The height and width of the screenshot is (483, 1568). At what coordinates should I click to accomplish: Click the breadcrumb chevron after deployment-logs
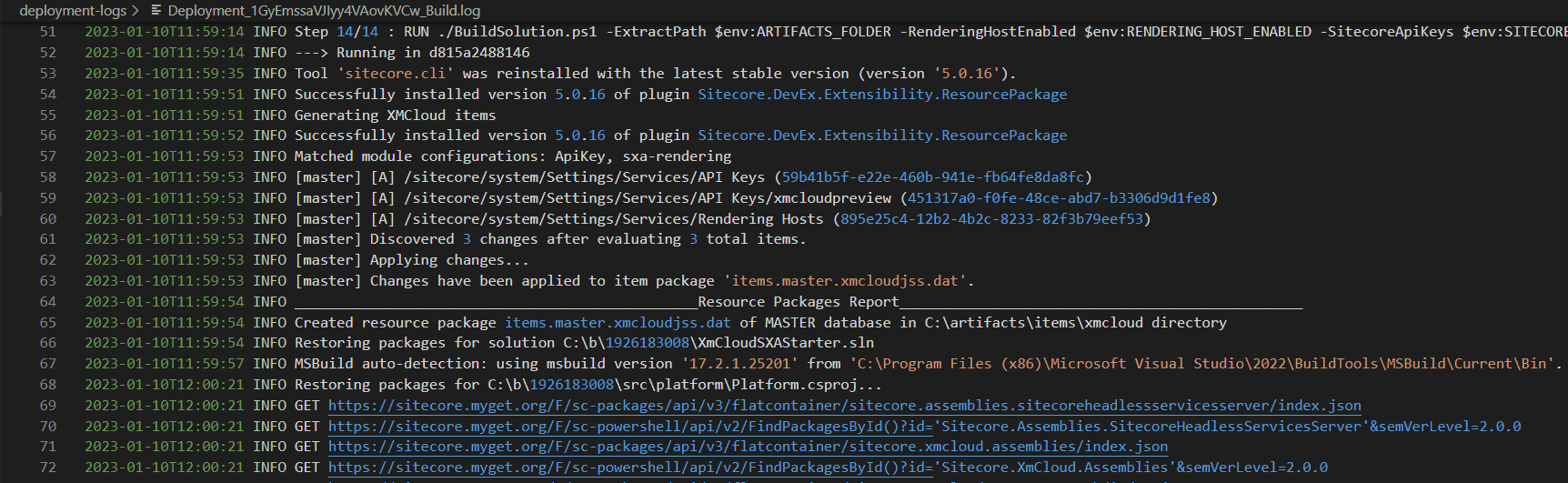(x=136, y=11)
